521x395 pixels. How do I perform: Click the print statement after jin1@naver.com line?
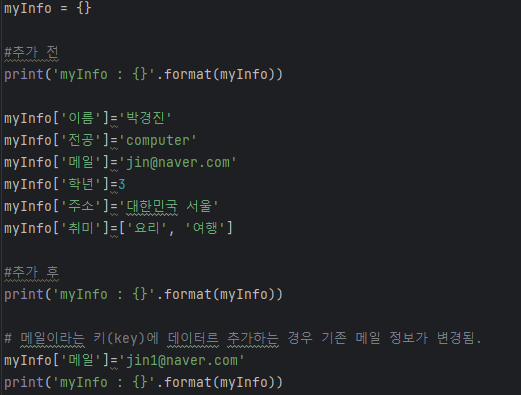[143, 382]
